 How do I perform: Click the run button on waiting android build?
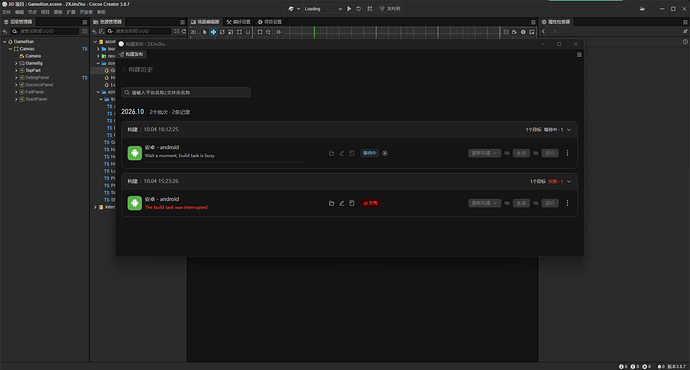point(550,153)
